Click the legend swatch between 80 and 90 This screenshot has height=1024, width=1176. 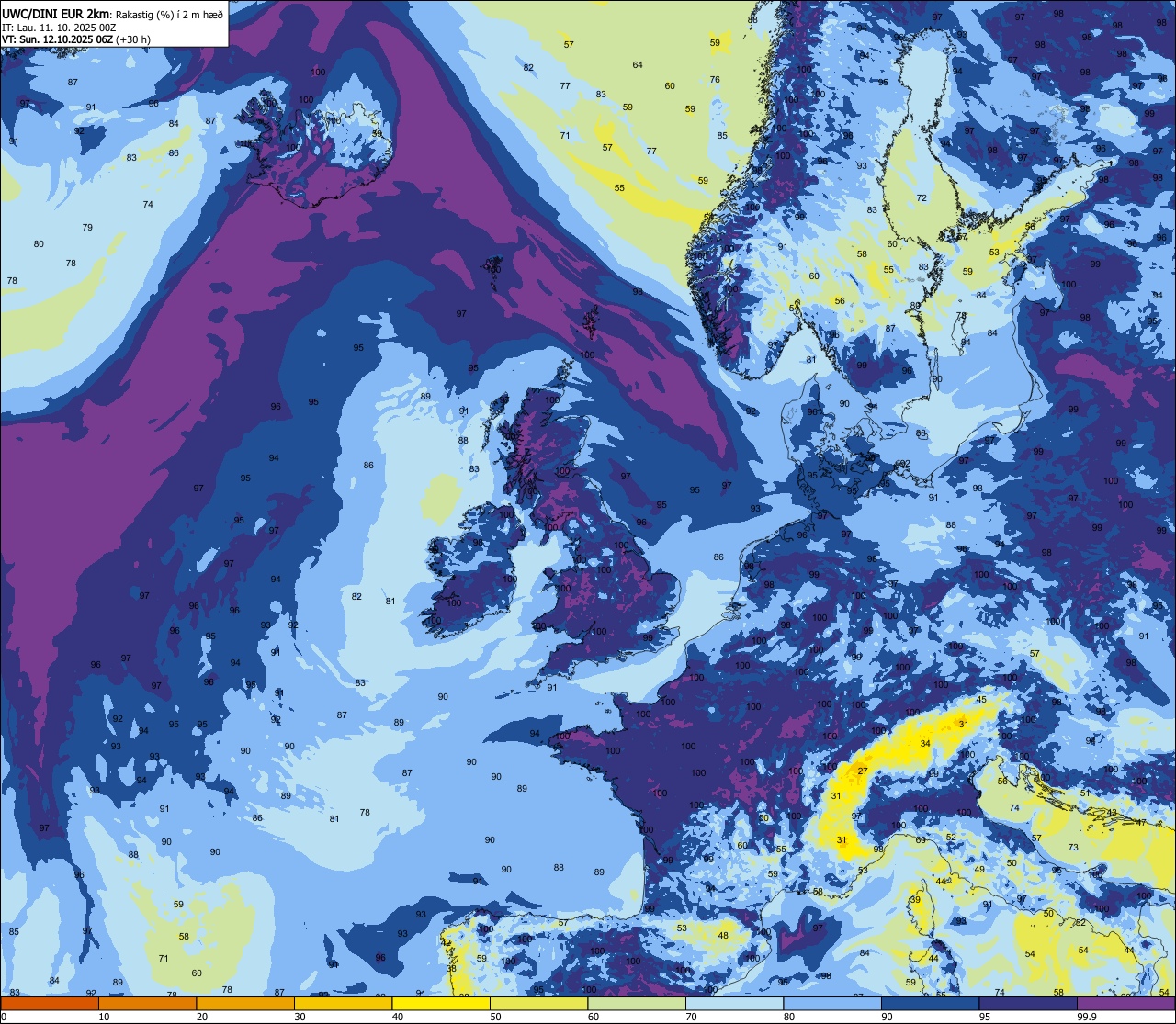tap(833, 1004)
